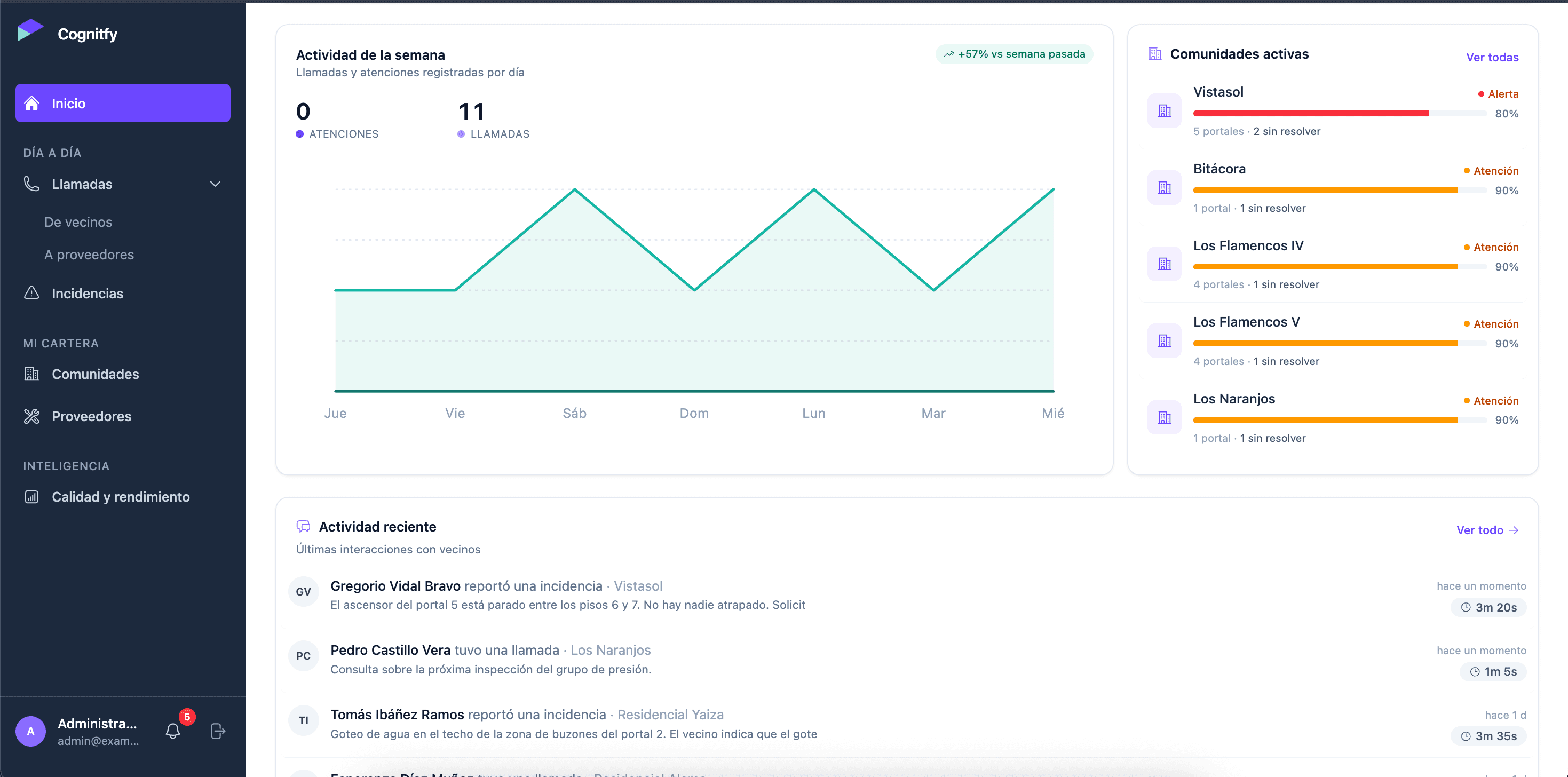This screenshot has width=1568, height=777.
Task: Click the administrator avatar circle
Action: [x=30, y=731]
